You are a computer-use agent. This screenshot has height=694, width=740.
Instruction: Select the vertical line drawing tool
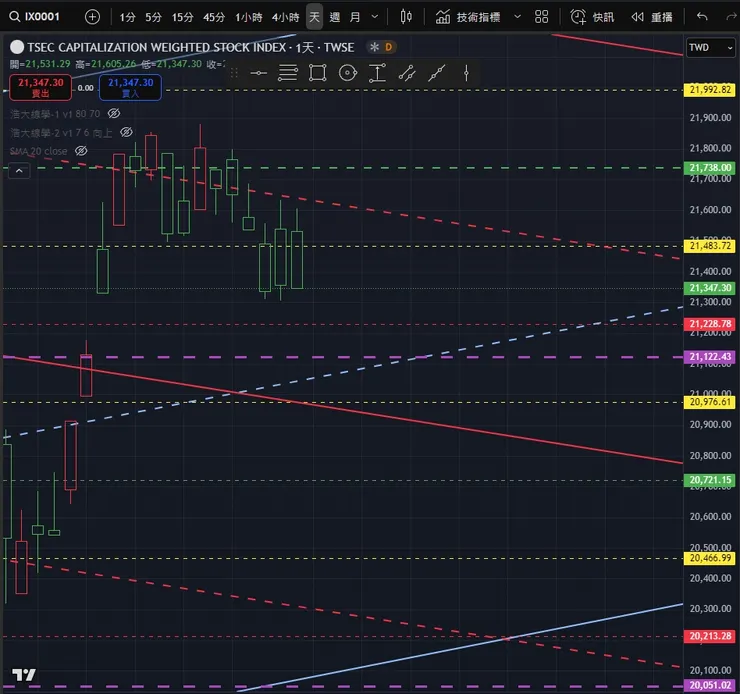tap(466, 73)
